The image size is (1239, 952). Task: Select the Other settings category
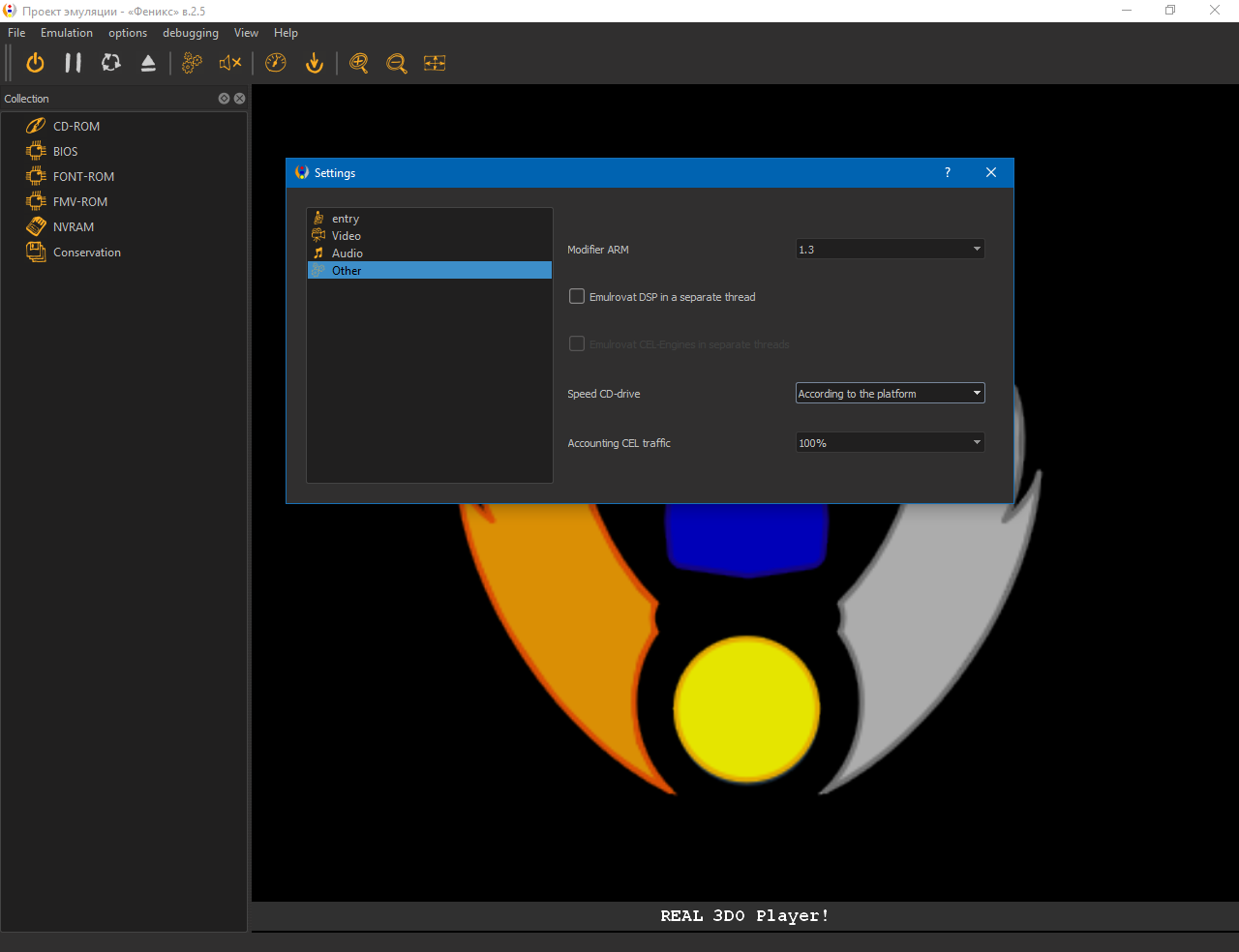430,271
